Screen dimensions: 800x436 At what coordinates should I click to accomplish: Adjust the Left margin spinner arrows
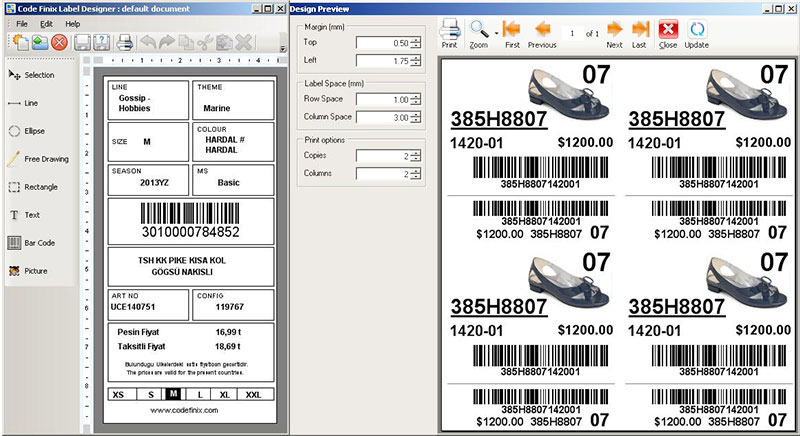(x=416, y=61)
